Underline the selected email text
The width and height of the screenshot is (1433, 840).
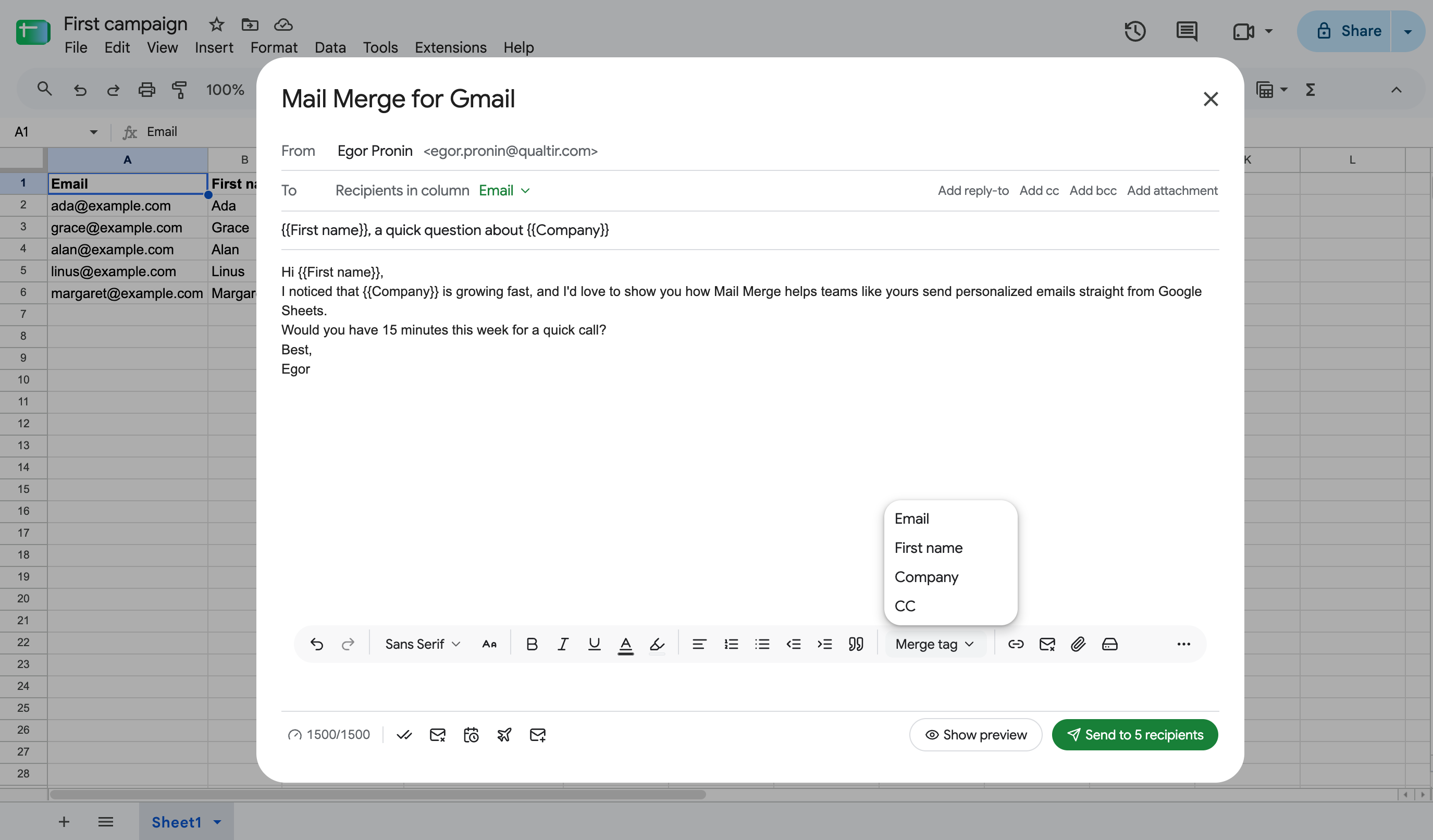click(594, 644)
